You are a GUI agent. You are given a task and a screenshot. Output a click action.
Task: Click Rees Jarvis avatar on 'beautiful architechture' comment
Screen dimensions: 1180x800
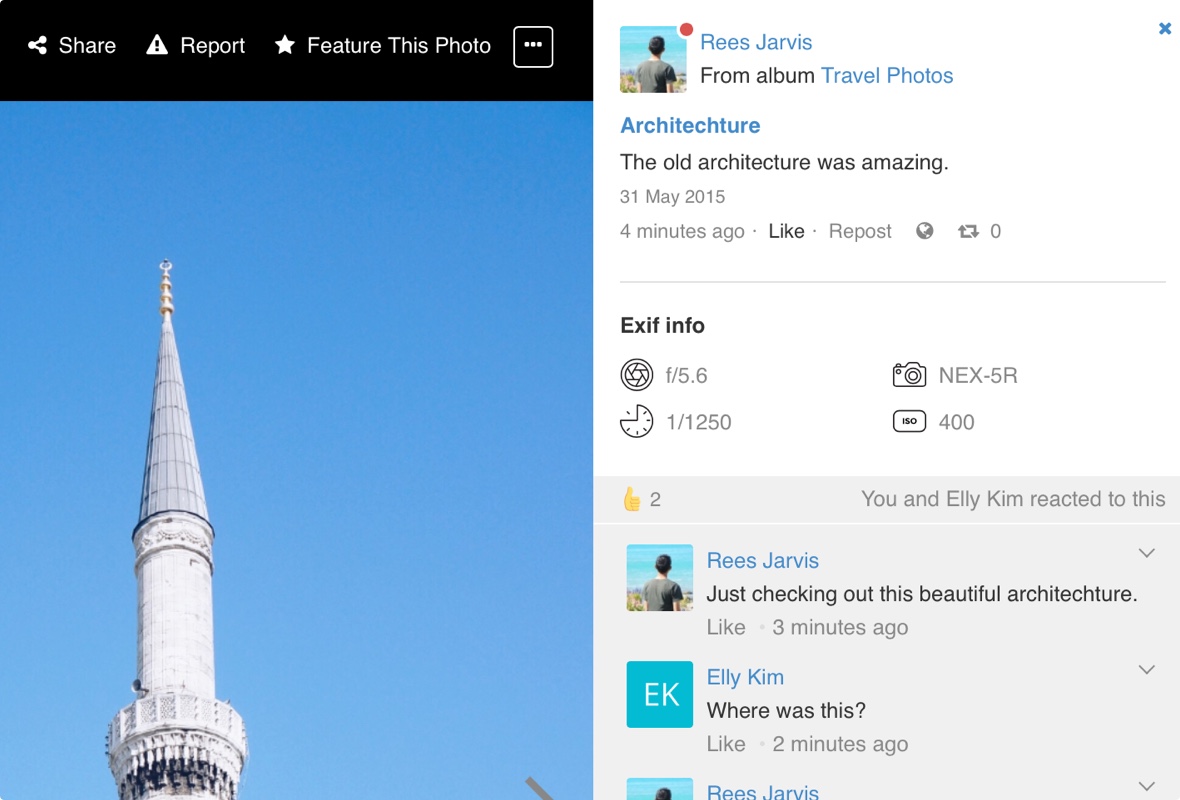[660, 577]
